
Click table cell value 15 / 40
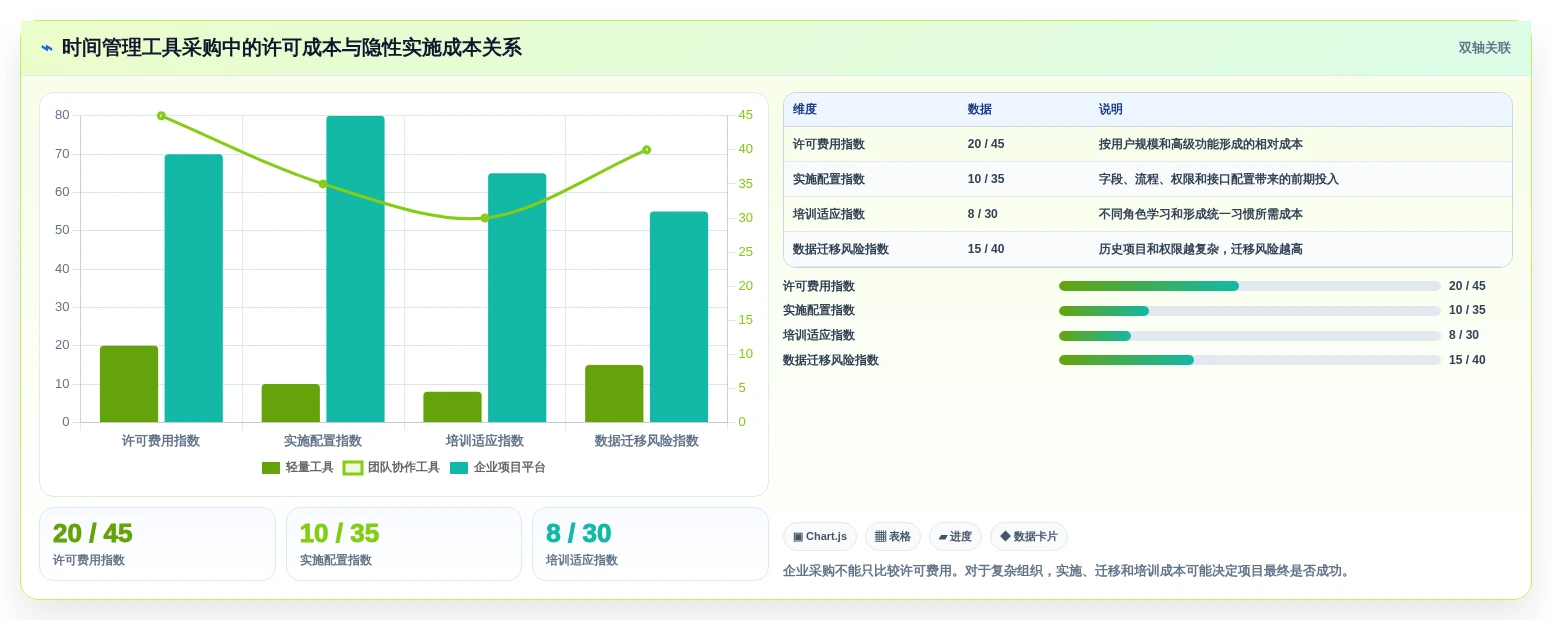coord(986,250)
